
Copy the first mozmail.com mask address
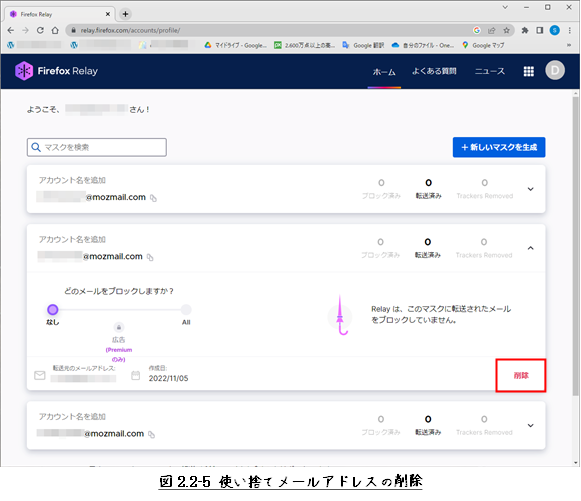(x=153, y=198)
